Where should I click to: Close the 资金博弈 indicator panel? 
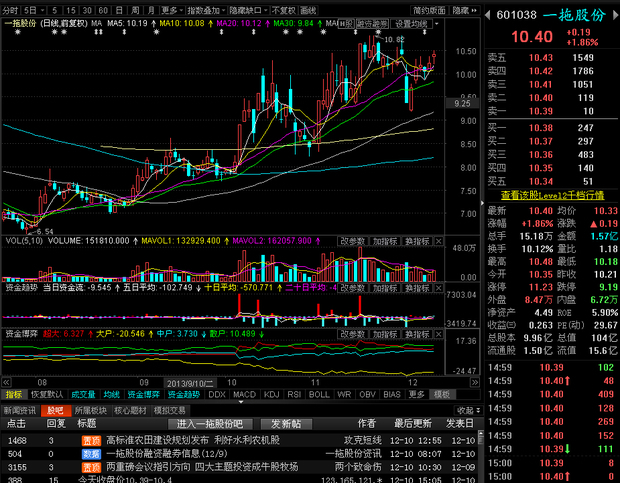point(439,334)
